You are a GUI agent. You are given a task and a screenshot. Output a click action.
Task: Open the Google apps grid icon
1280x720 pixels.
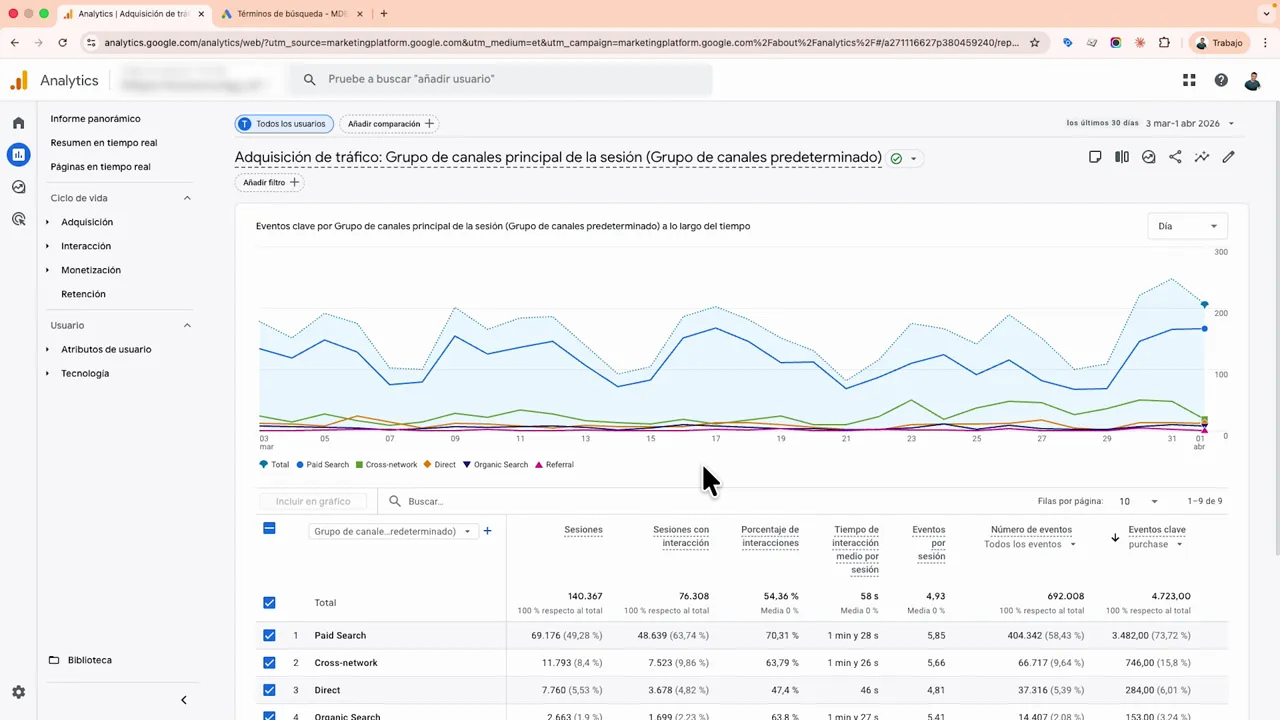click(1189, 80)
